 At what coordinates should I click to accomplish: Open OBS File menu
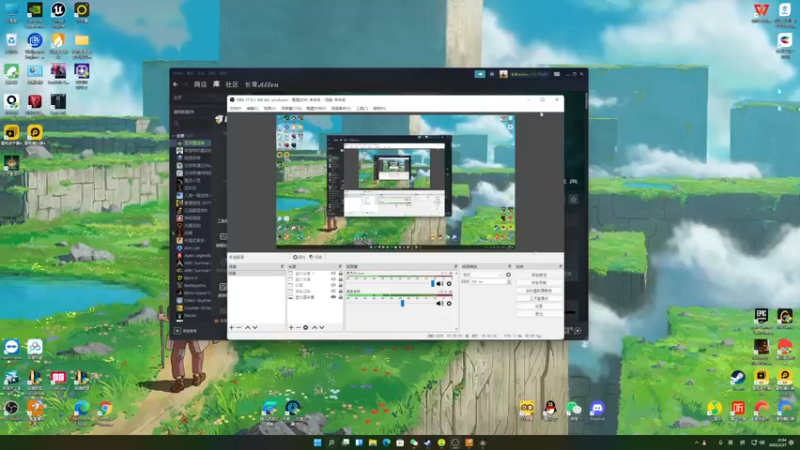(235, 108)
